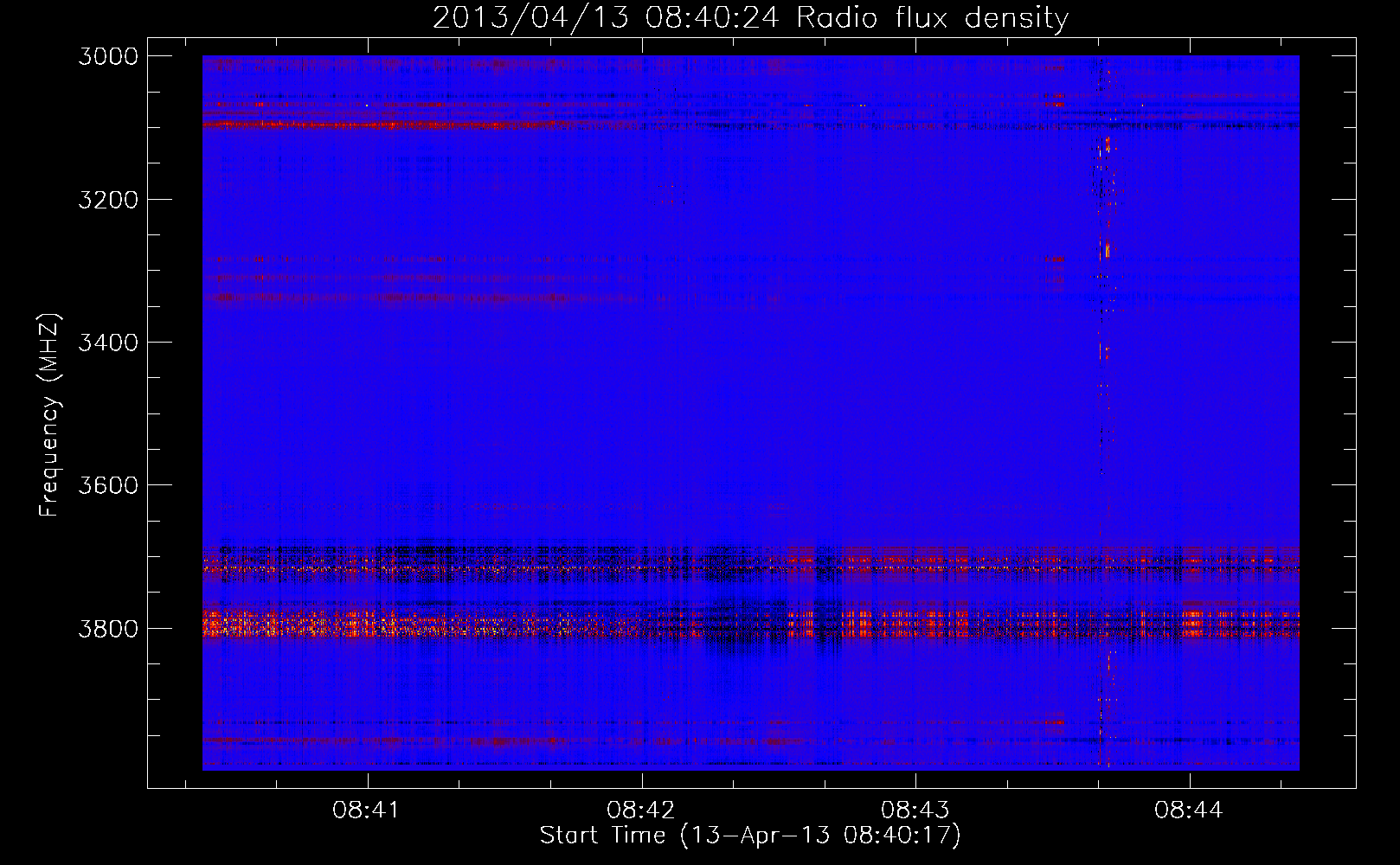
Task: Click the 3800 frequency tick label
Action: 108,629
